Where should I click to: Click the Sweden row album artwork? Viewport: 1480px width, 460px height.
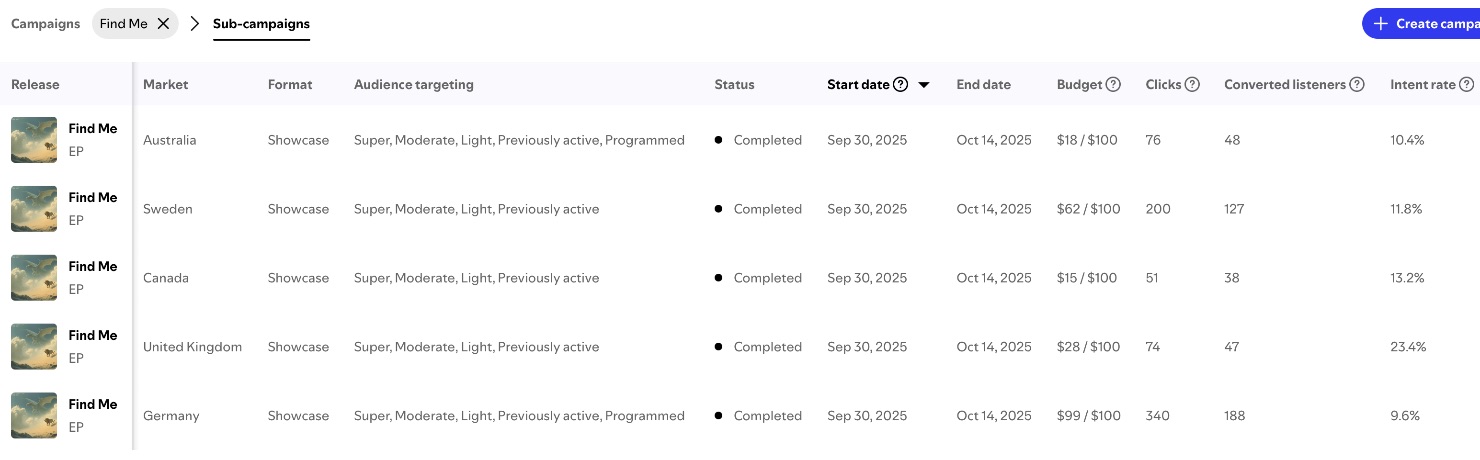pos(34,209)
